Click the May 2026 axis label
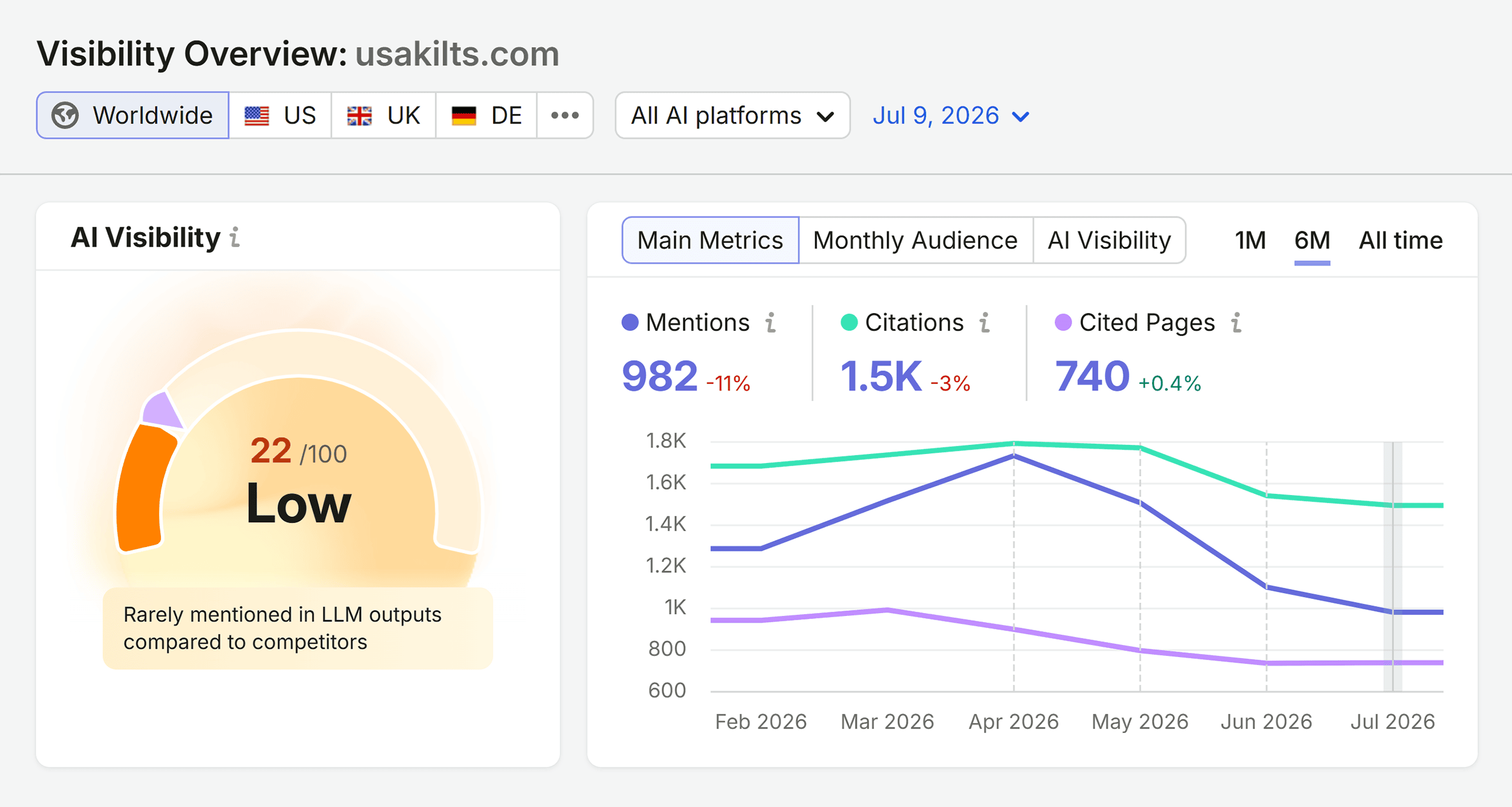This screenshot has height=807, width=1512. 1140,722
